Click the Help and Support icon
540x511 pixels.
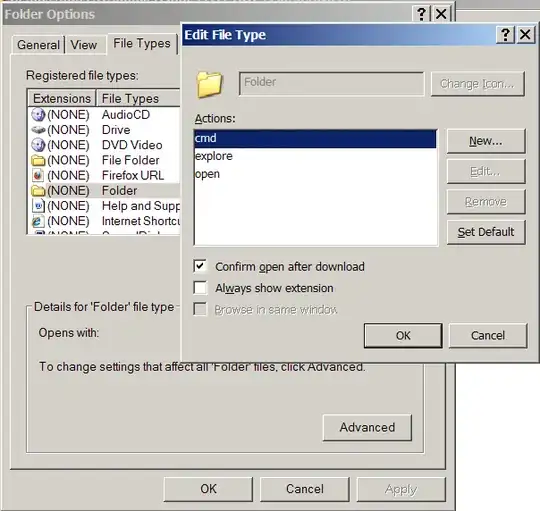(x=38, y=206)
